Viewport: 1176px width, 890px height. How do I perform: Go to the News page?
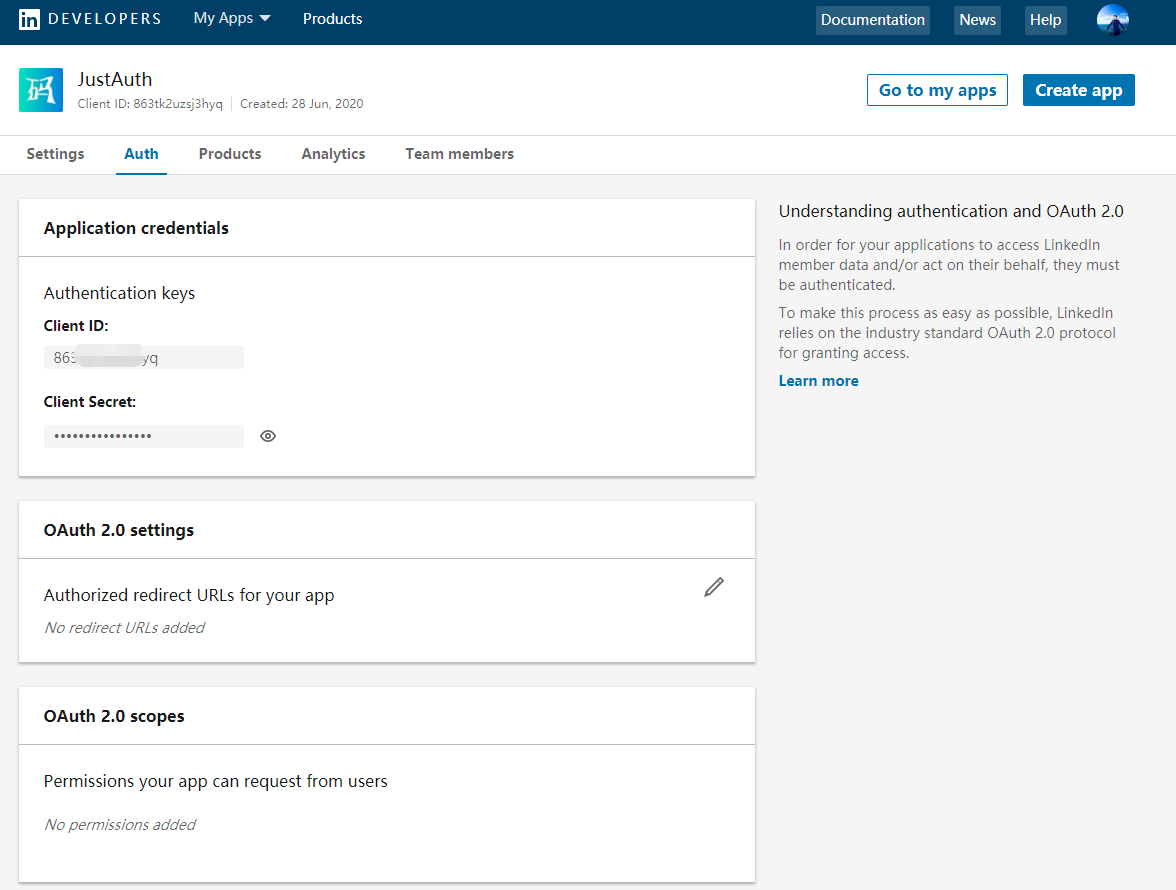[977, 20]
